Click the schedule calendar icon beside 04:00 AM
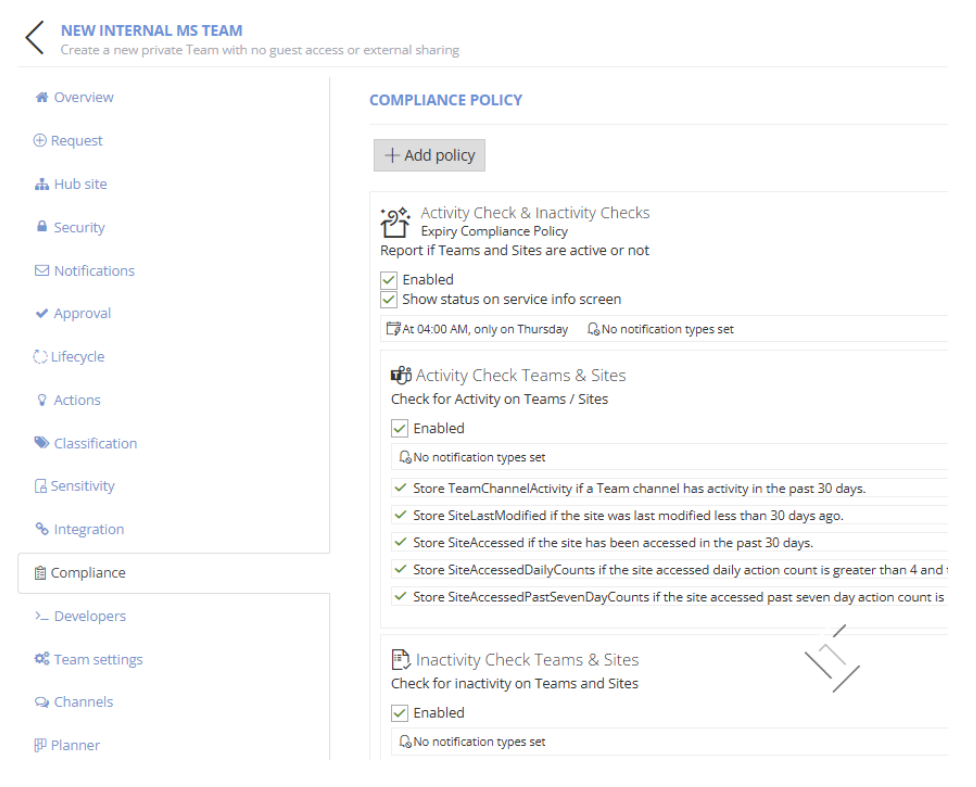This screenshot has height=787, width=976. coord(393,328)
